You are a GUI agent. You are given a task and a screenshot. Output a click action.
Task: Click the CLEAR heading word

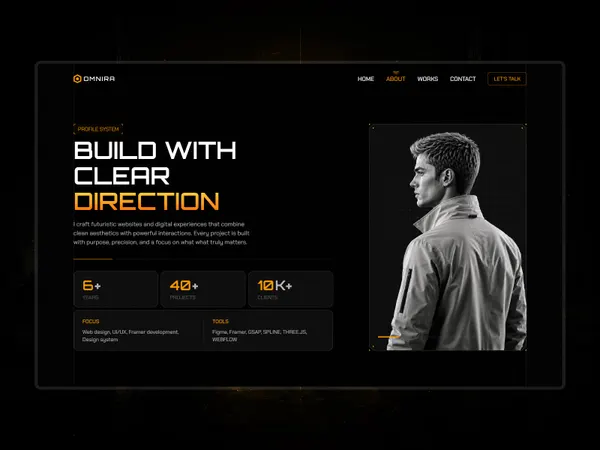pyautogui.click(x=122, y=176)
